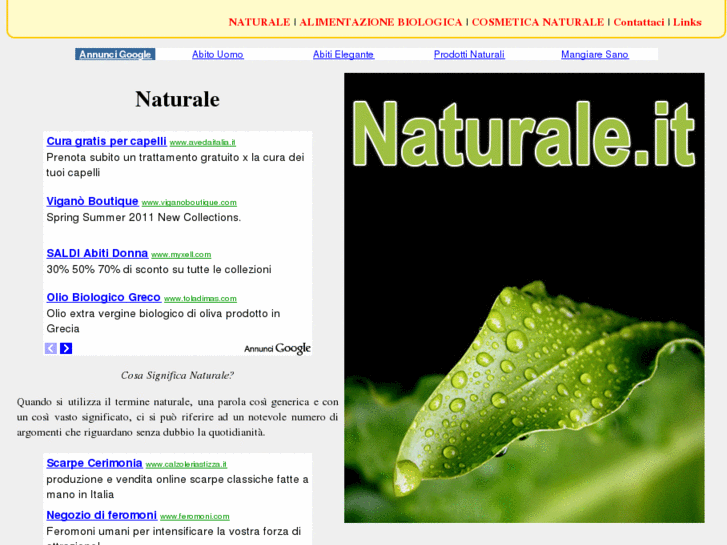Follow the Abito Uomo ad link
Viewport: 727px width, 545px height.
coord(218,54)
